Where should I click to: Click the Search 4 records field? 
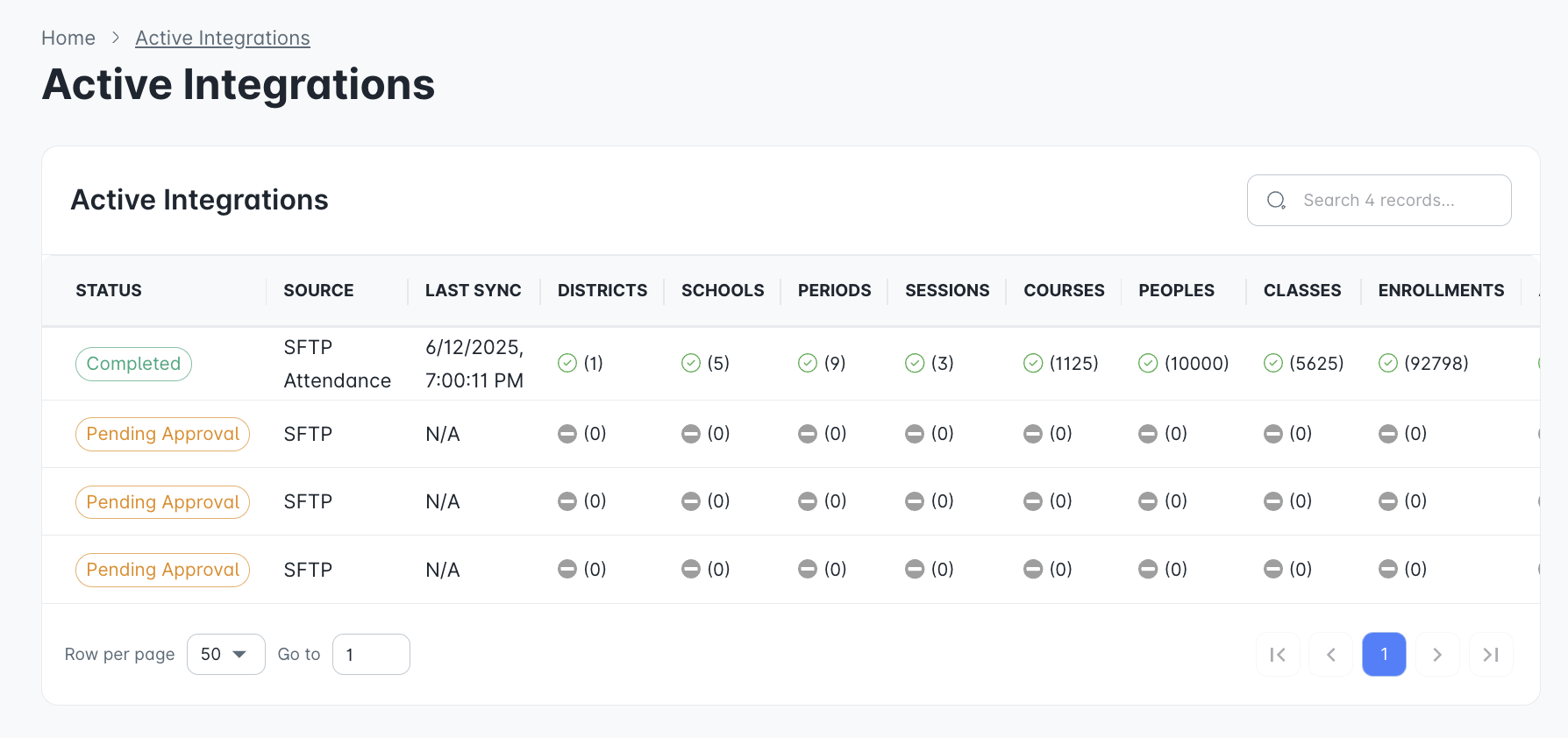pos(1379,201)
